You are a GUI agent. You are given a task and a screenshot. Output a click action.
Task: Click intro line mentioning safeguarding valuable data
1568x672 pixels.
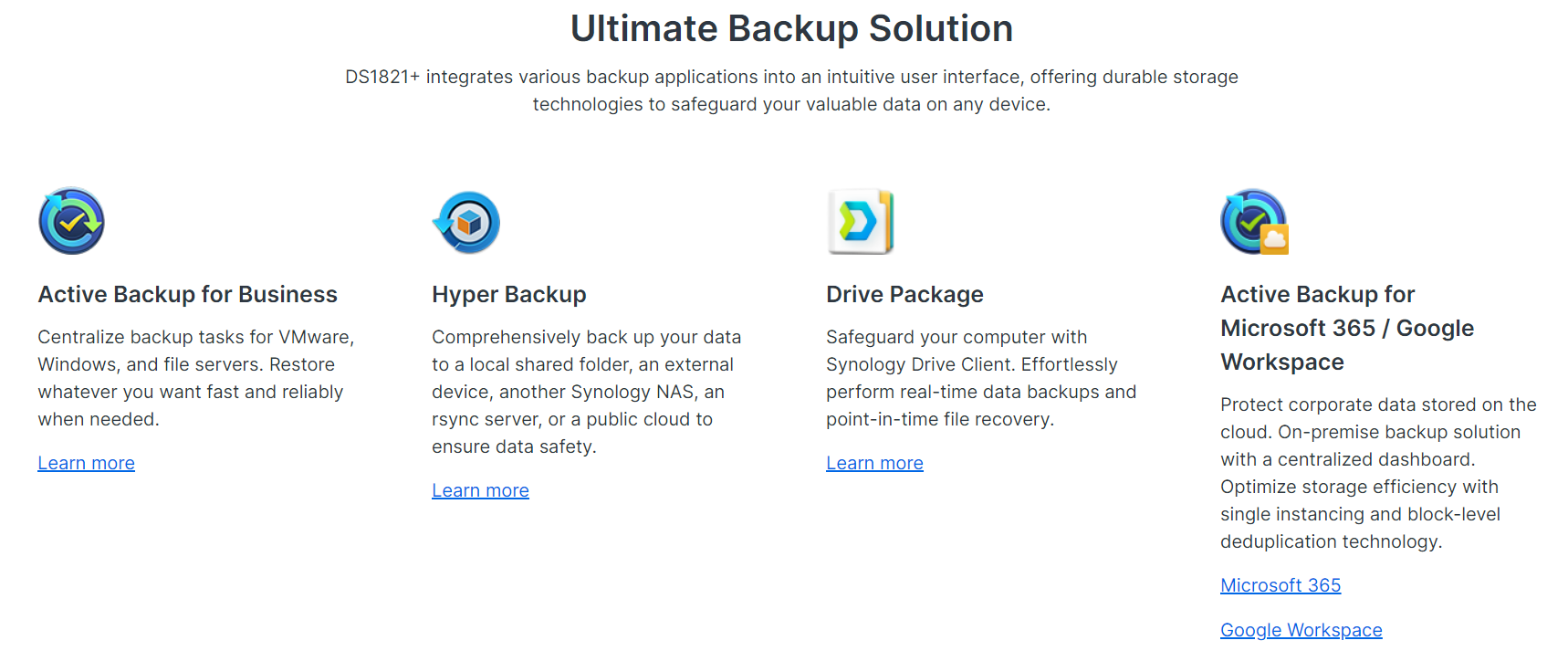point(791,104)
